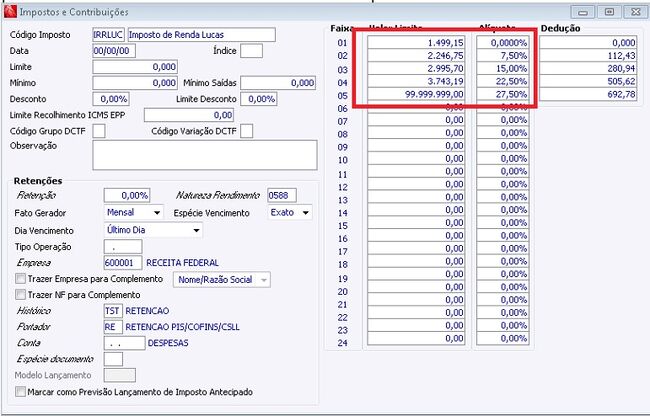Viewport: 650px width, 416px height.
Task: Check Trazer Empresa para Complemento
Action: (20, 278)
